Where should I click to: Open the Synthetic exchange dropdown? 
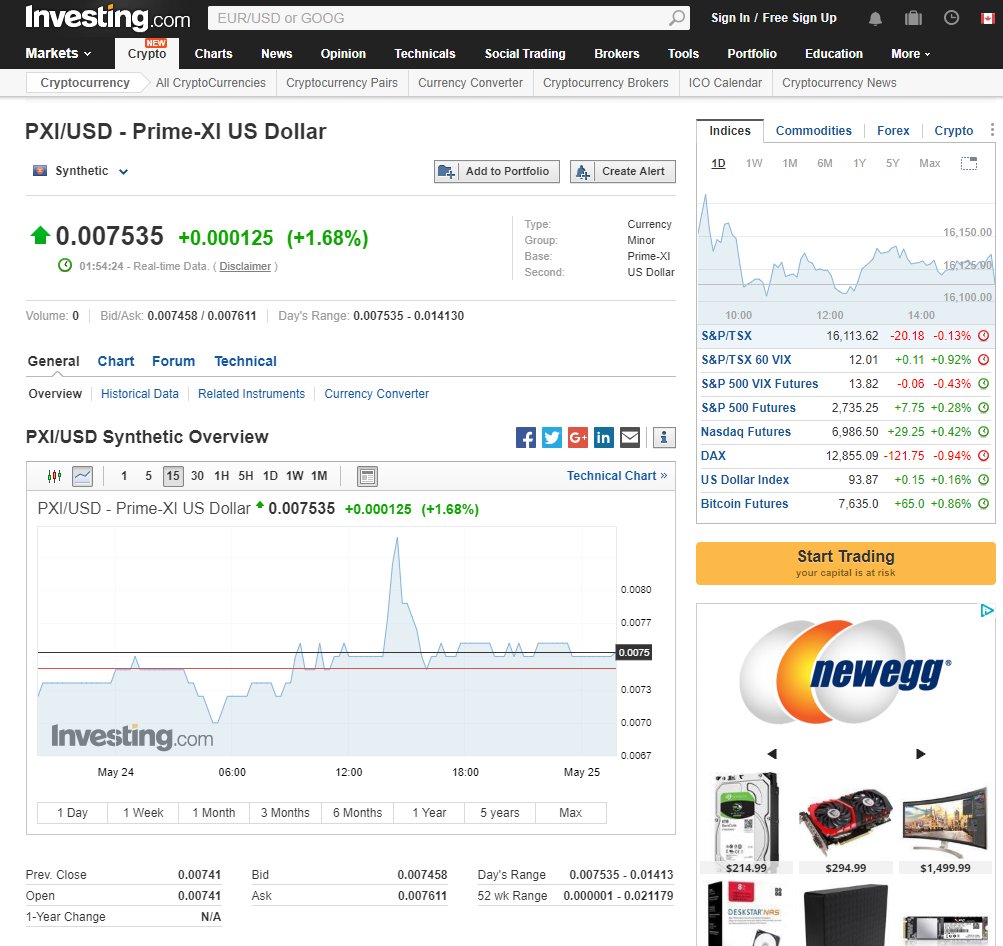coord(81,171)
